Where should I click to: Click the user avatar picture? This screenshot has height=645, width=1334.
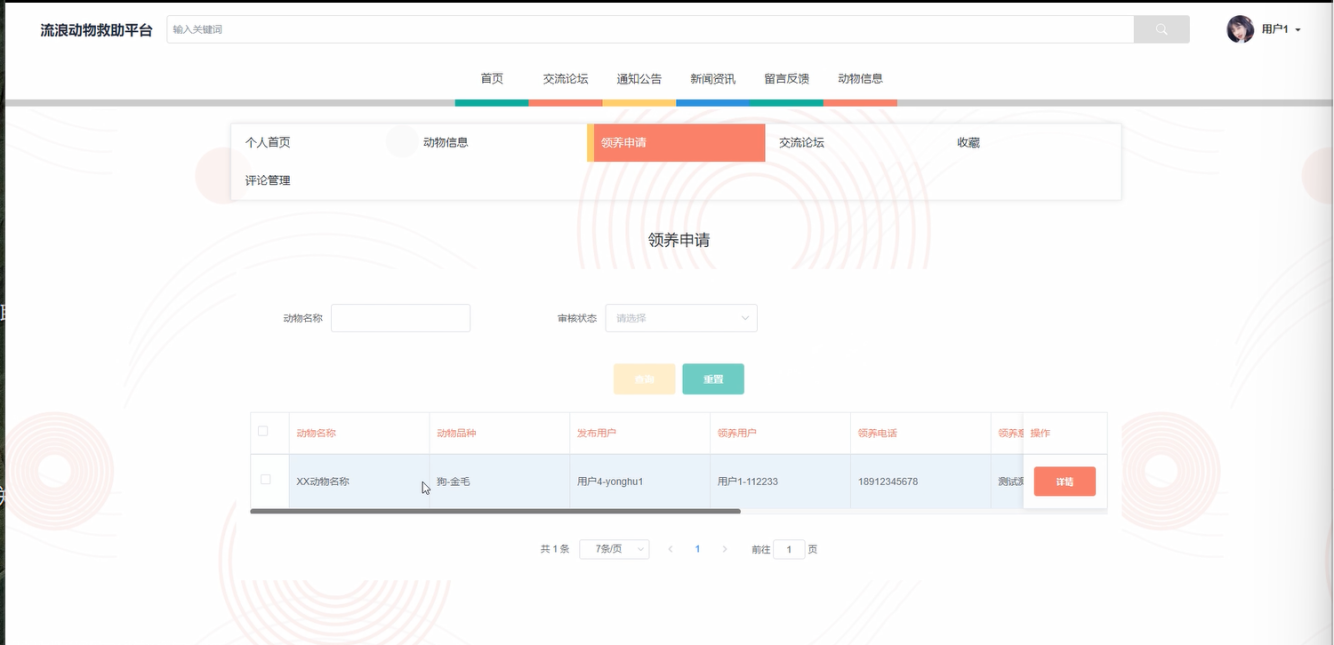(x=1240, y=30)
